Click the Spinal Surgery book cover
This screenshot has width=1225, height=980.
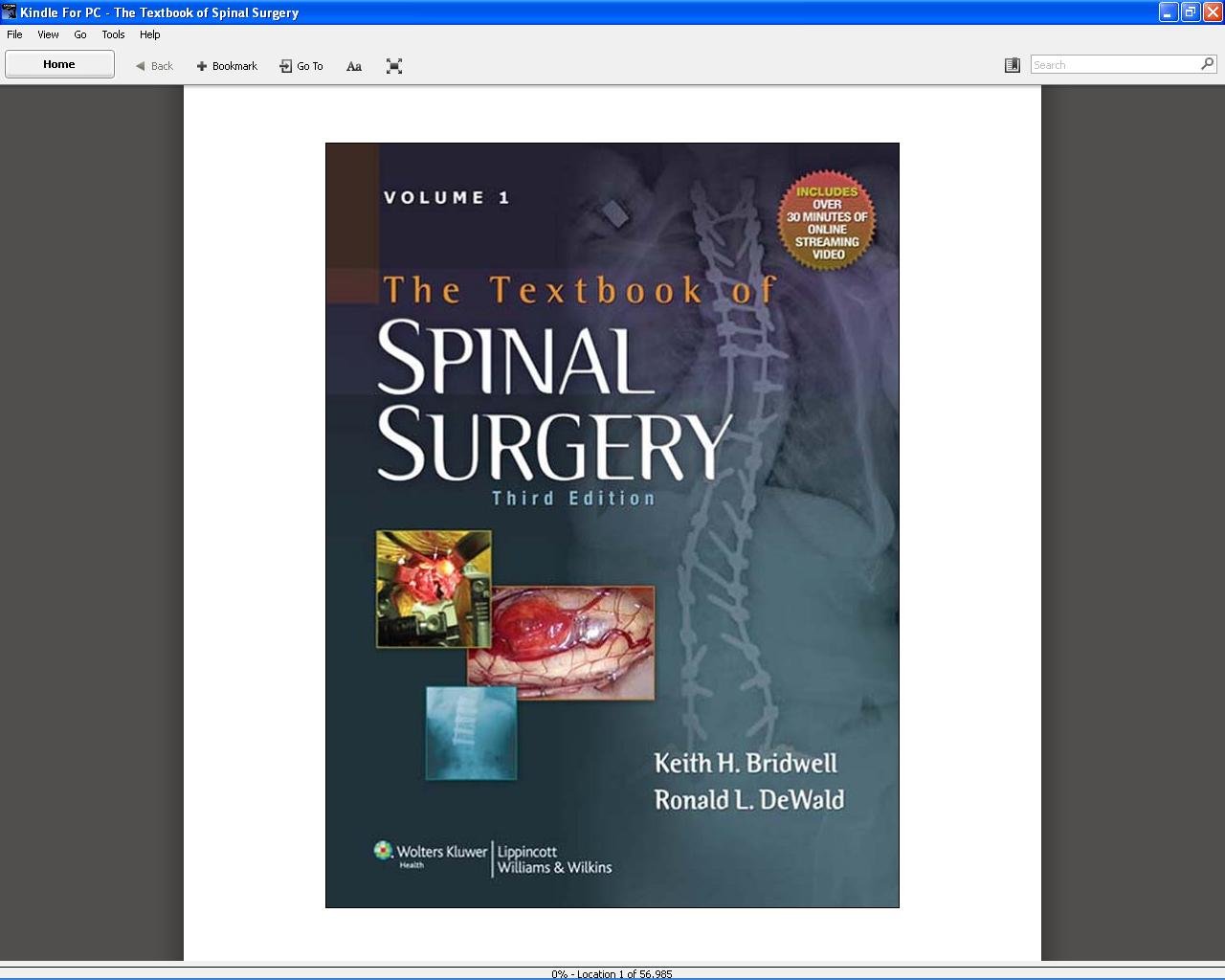click(x=612, y=525)
